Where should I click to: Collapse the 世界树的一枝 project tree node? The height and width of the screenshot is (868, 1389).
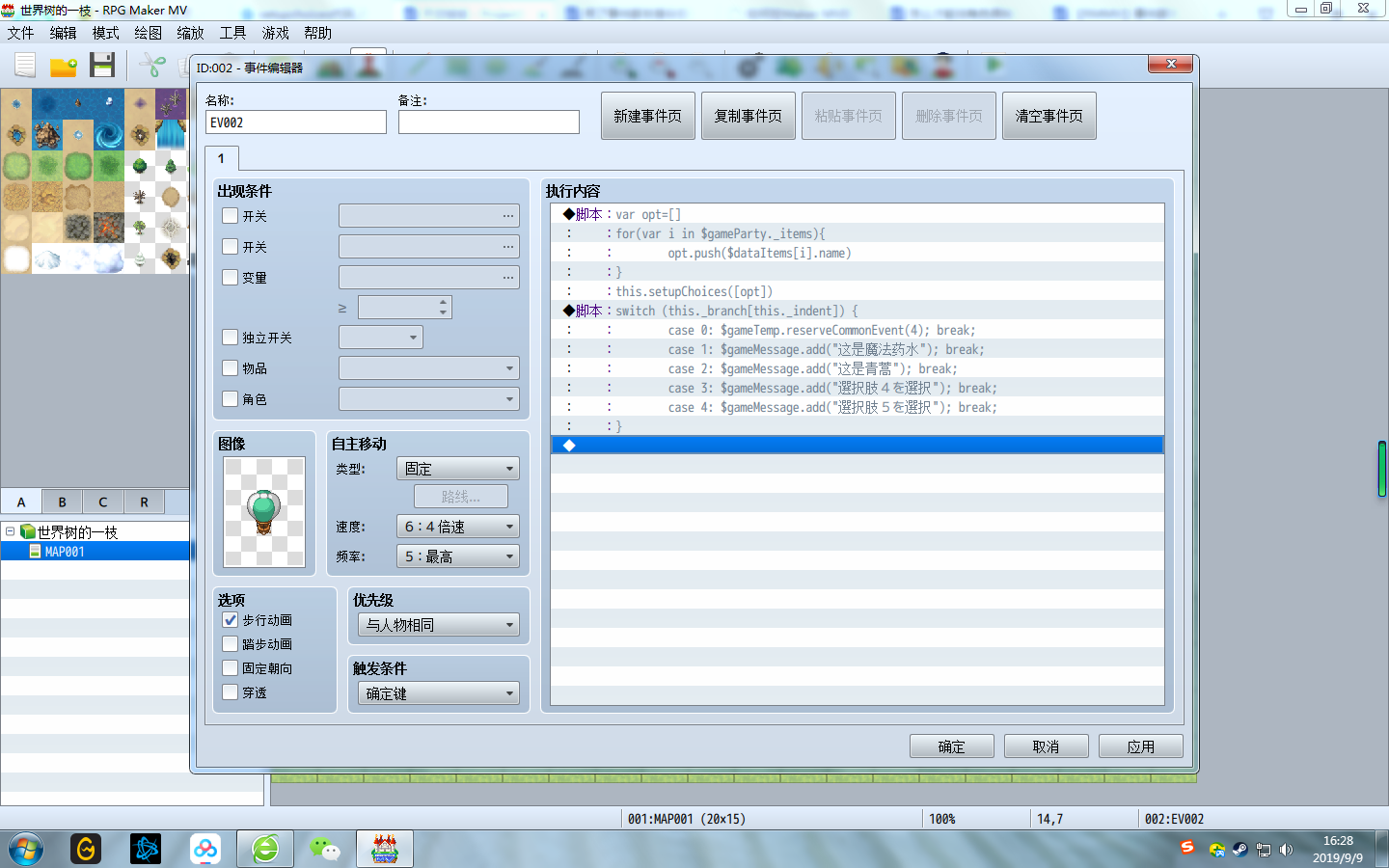(10, 531)
